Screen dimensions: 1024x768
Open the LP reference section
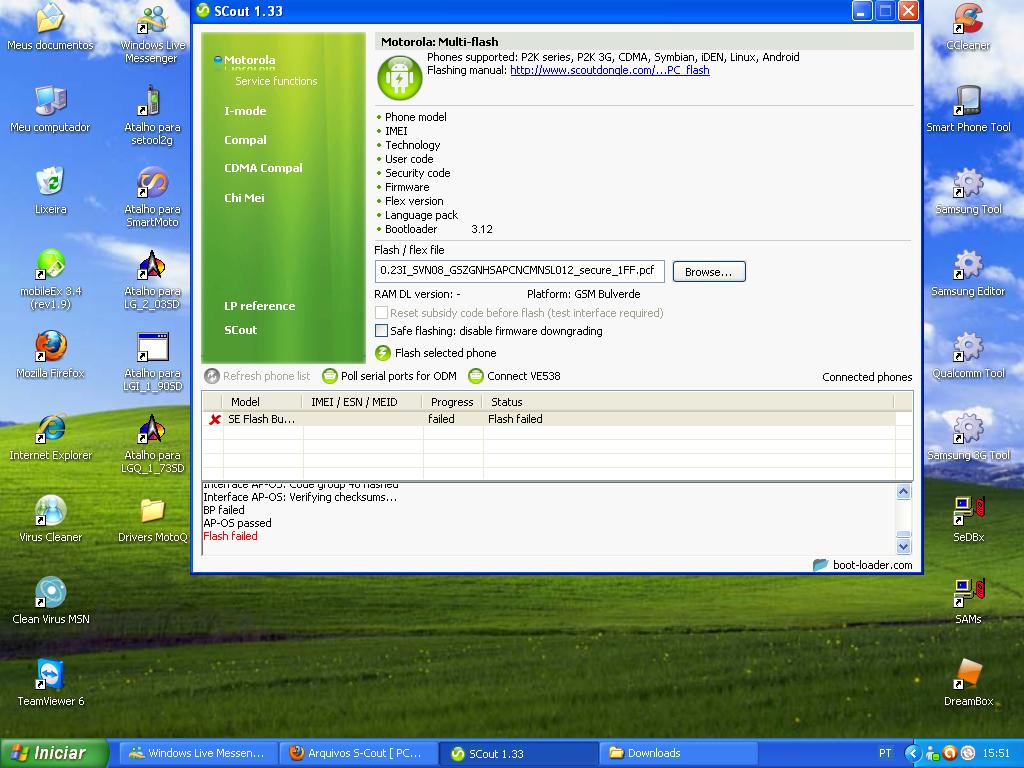259,306
